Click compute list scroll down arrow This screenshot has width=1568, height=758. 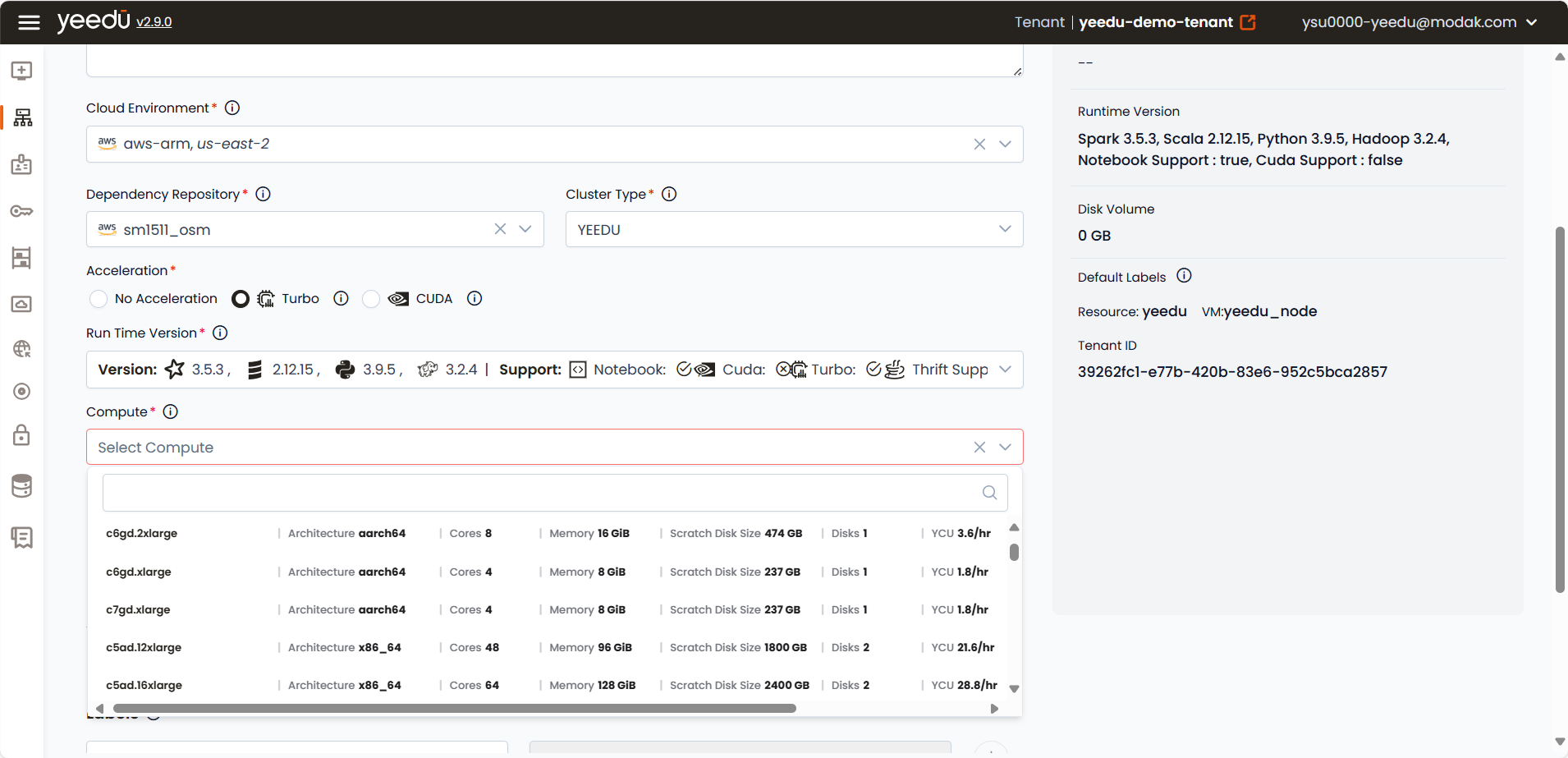point(1014,689)
